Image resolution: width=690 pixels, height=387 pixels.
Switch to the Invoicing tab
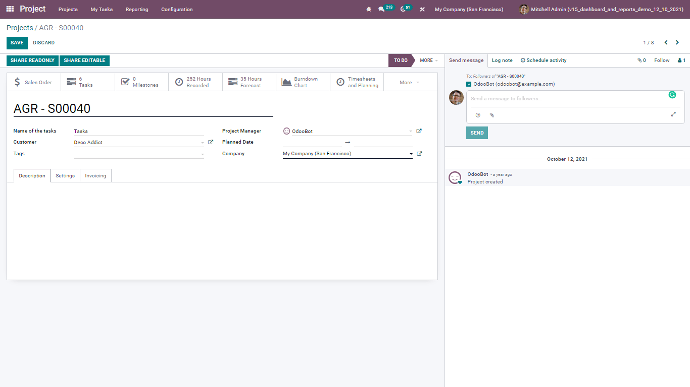[x=95, y=176]
